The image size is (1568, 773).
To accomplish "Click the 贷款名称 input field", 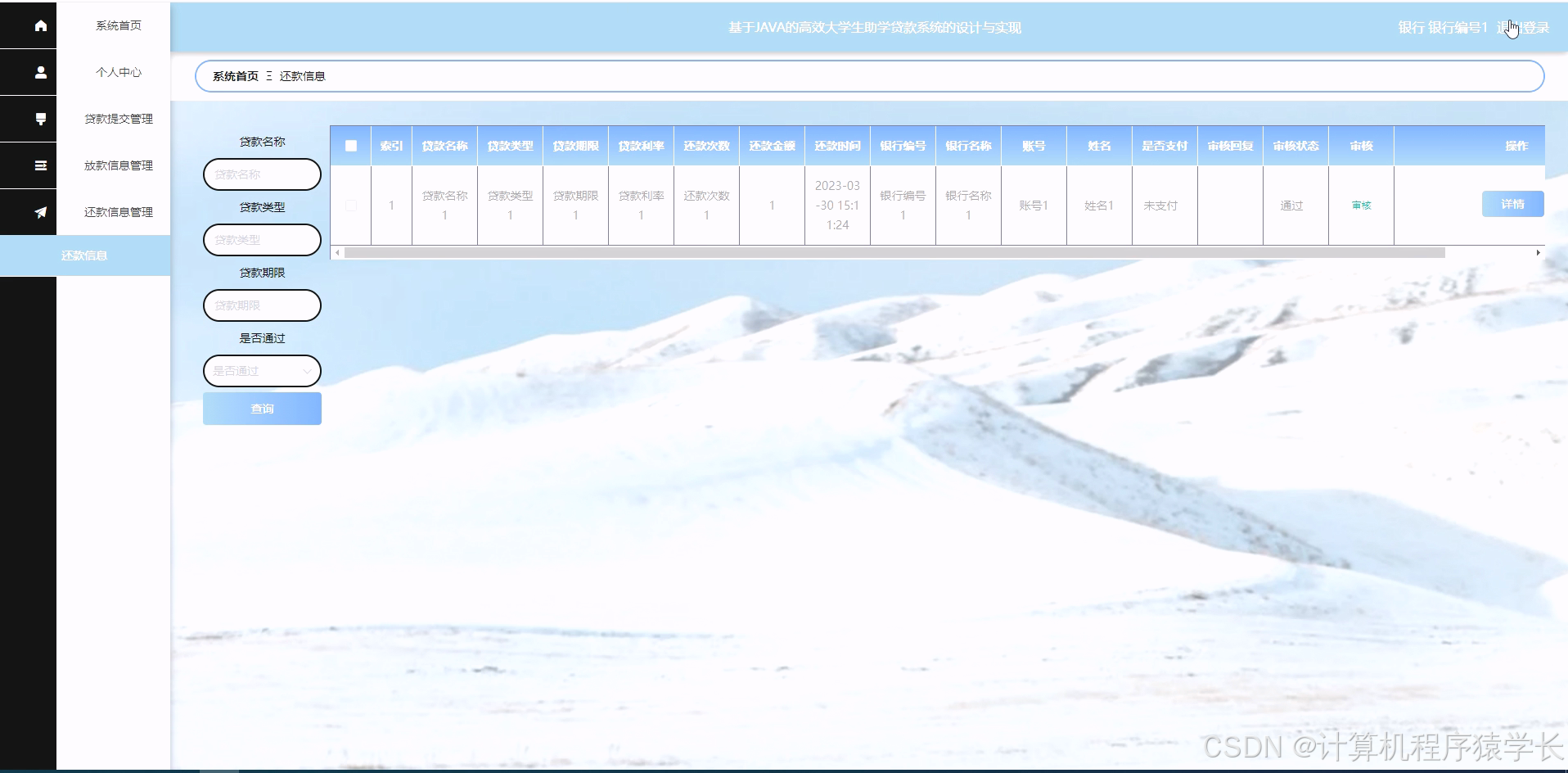I will 262,174.
